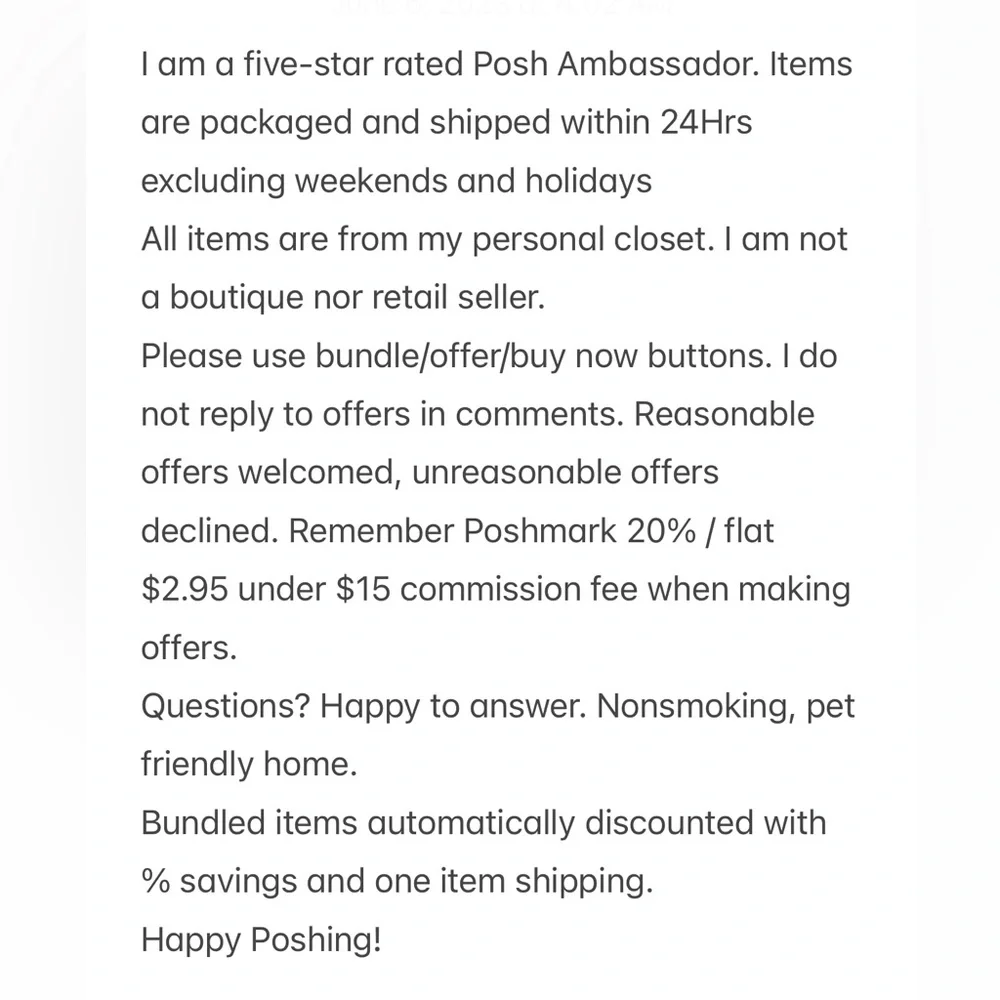Click the faded timestamp at the top

click(504, 6)
